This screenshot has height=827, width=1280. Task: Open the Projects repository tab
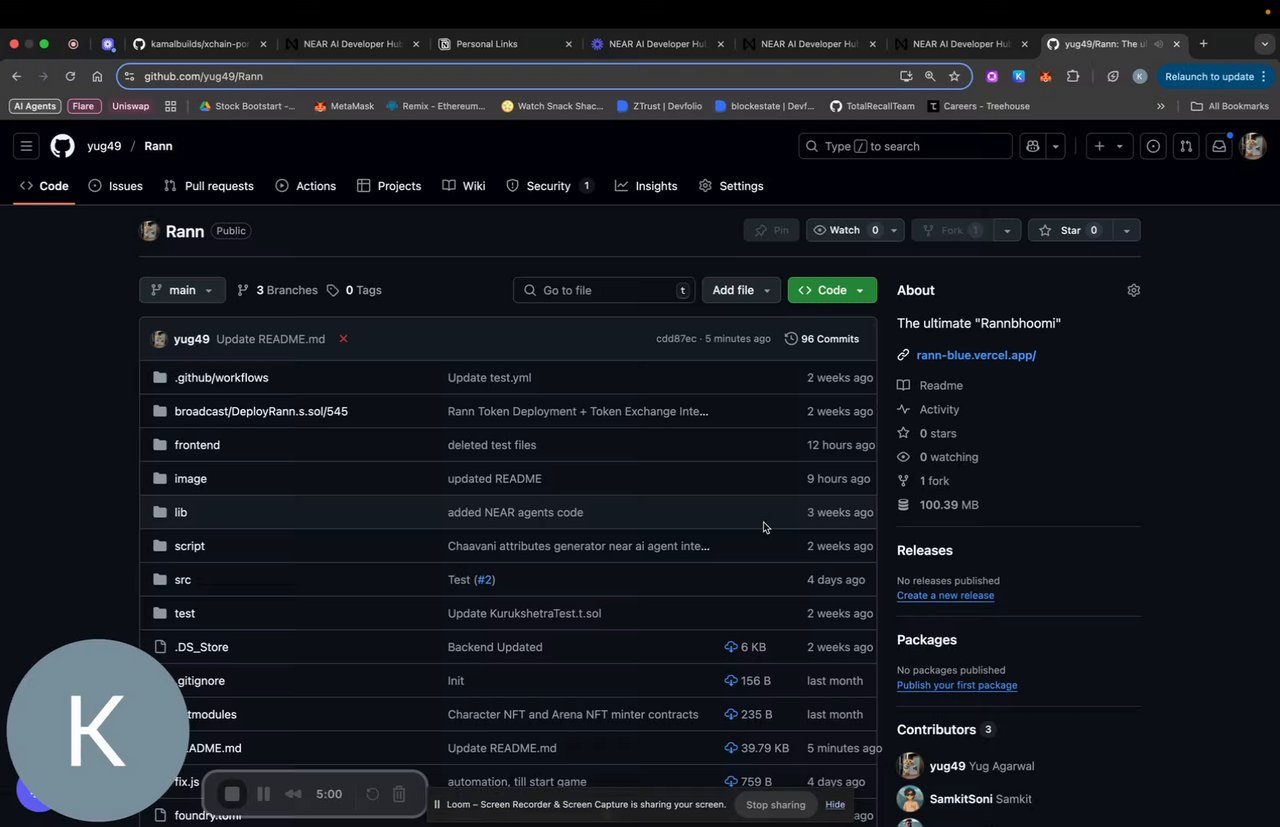tap(389, 186)
